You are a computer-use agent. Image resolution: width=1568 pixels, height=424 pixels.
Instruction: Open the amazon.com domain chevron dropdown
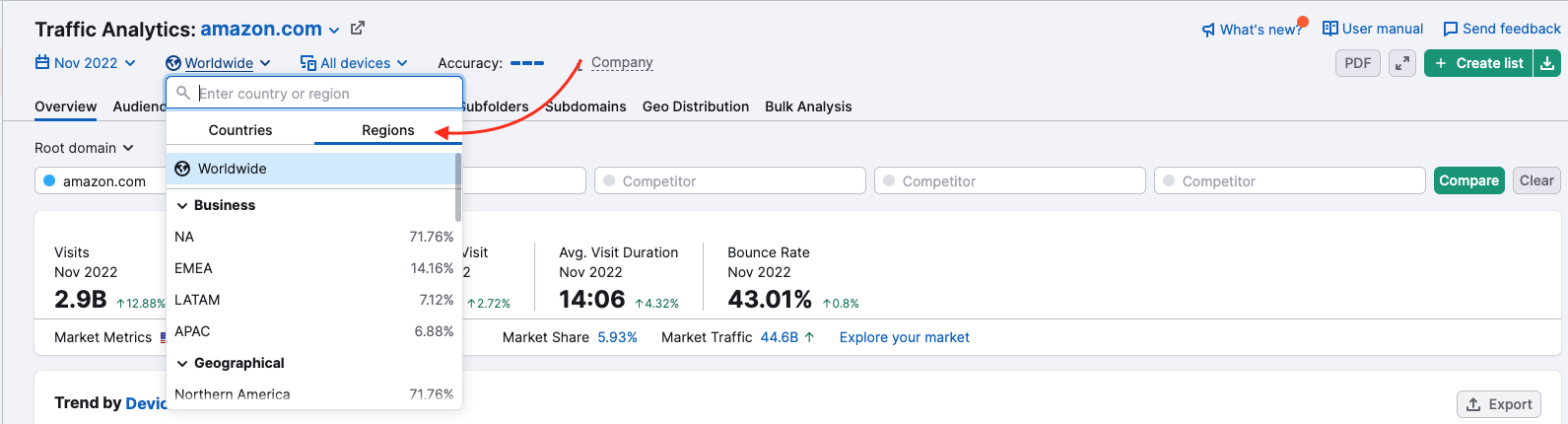(x=334, y=31)
